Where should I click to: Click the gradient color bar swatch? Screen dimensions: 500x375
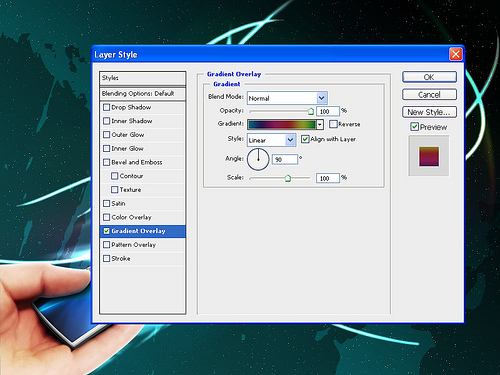[x=282, y=124]
